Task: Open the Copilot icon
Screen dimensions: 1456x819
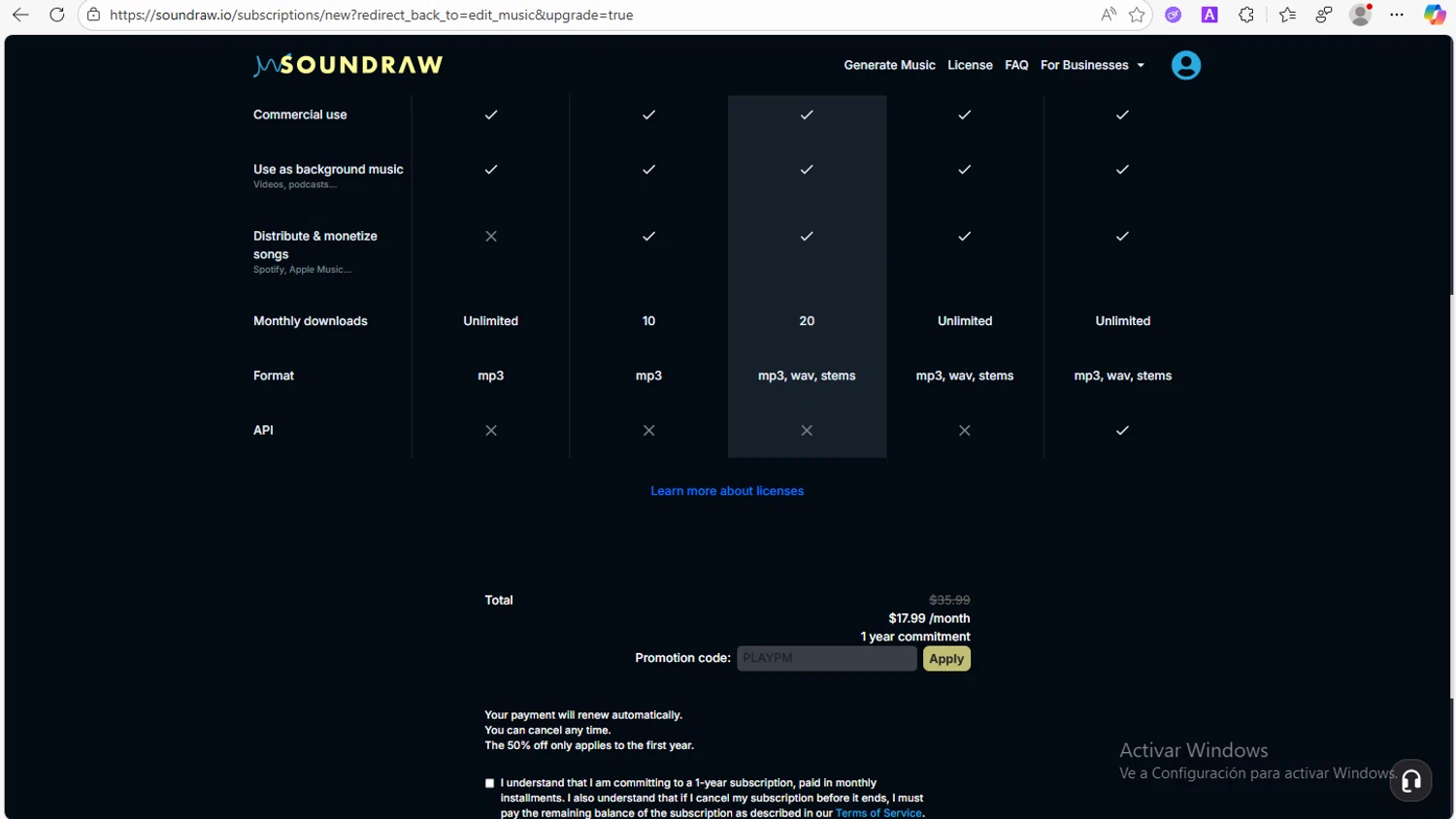Action: (x=1435, y=15)
